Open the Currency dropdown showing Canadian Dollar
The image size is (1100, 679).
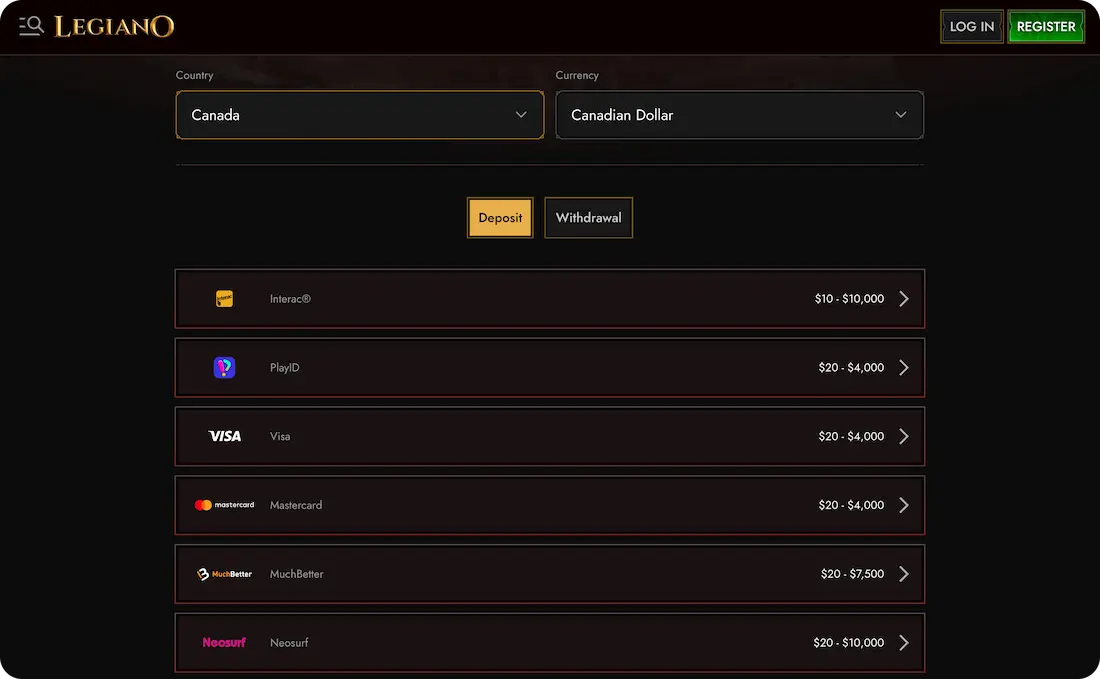click(739, 114)
